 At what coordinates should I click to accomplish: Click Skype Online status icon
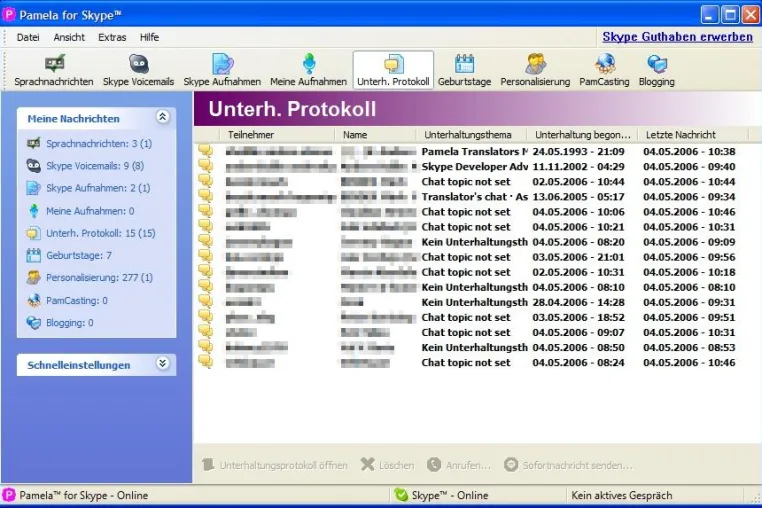click(401, 495)
